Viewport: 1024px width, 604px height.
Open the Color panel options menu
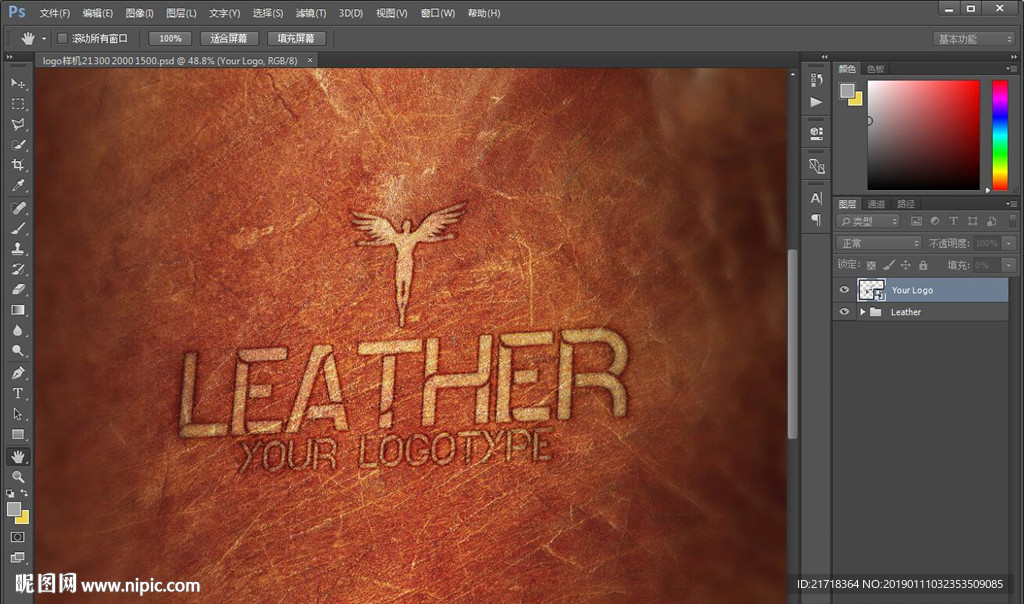coord(1012,69)
